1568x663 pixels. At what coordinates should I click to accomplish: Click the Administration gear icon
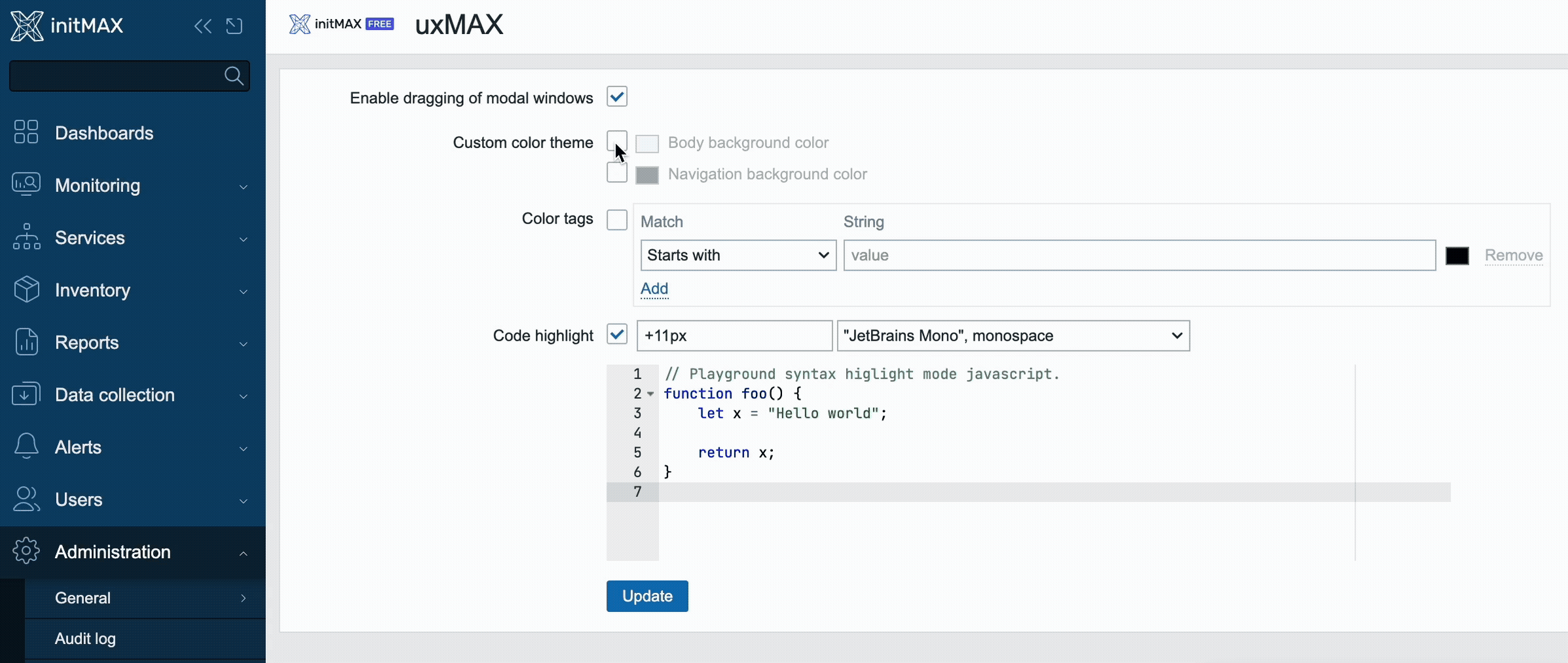(26, 552)
